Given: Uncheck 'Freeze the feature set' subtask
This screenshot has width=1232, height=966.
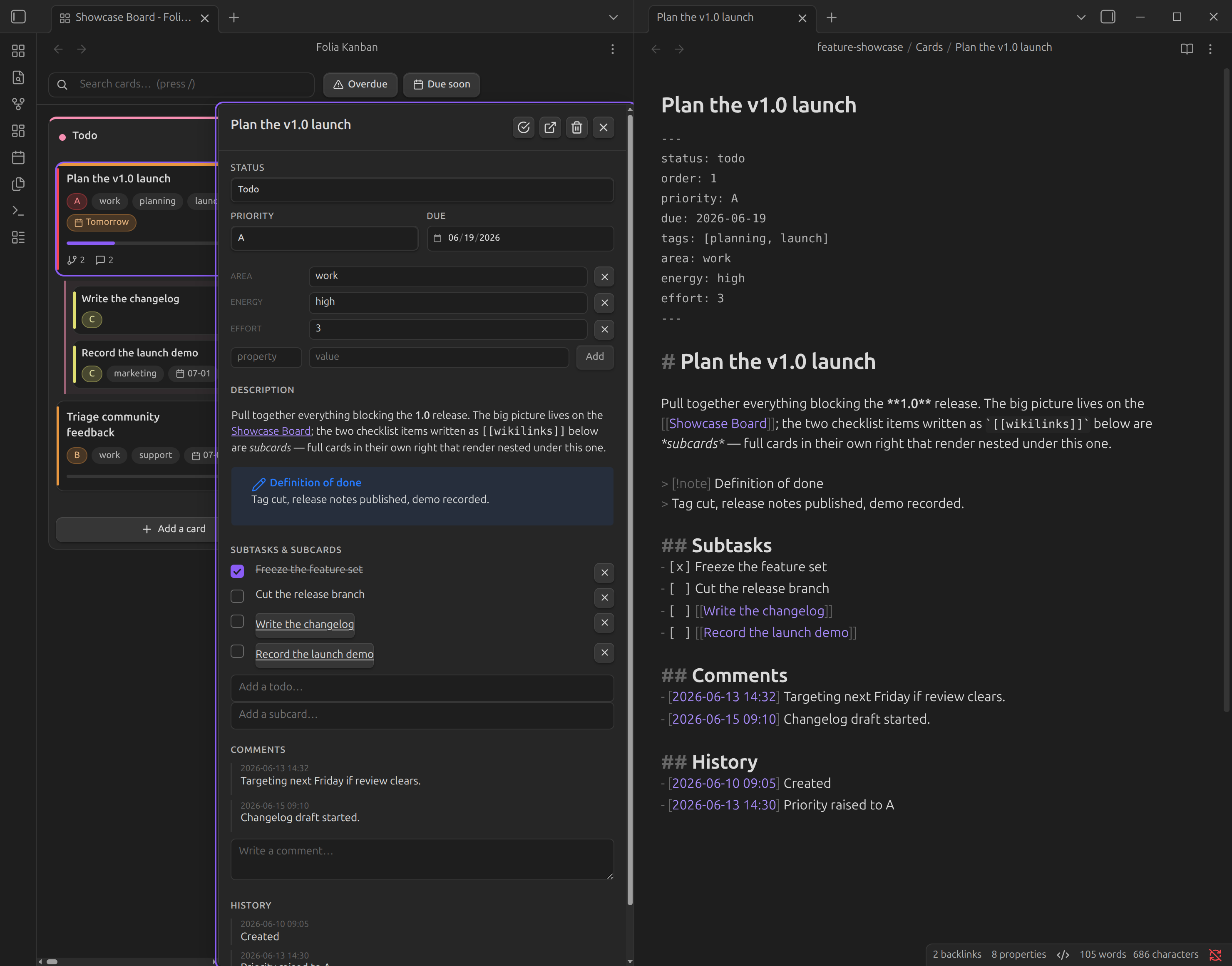Looking at the screenshot, I should click(x=237, y=571).
